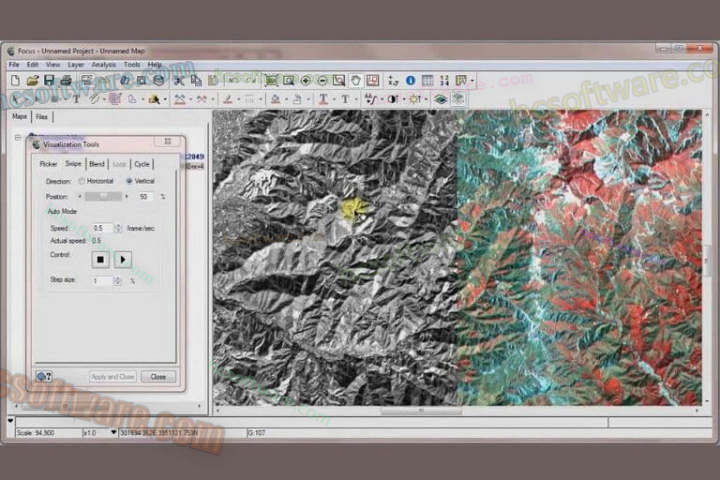This screenshot has height=480, width=720.
Task: Click the New project icon
Action: [15, 80]
